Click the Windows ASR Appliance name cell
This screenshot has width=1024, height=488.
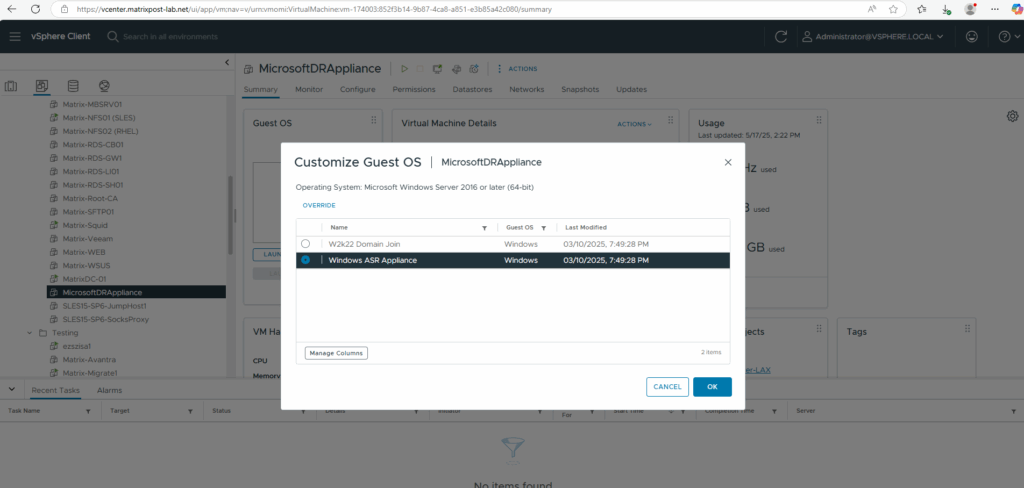[372, 260]
